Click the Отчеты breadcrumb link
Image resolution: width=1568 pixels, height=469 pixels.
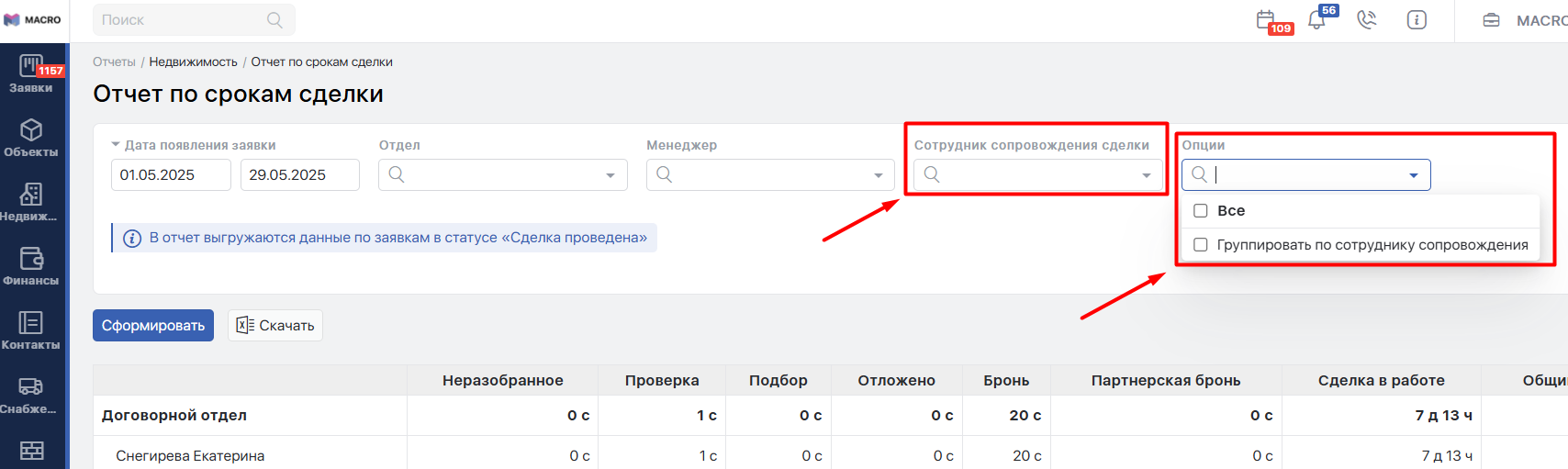(x=114, y=62)
